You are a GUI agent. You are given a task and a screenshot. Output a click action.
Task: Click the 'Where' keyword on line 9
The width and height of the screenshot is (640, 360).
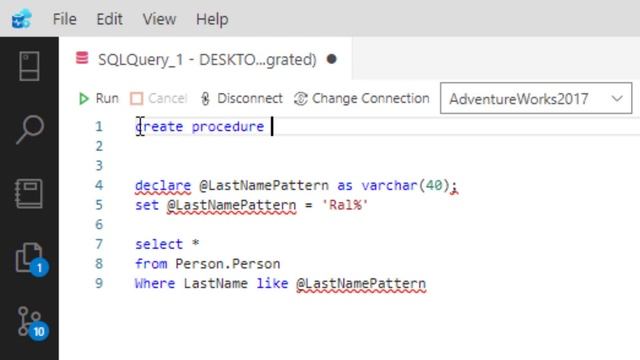coord(155,283)
